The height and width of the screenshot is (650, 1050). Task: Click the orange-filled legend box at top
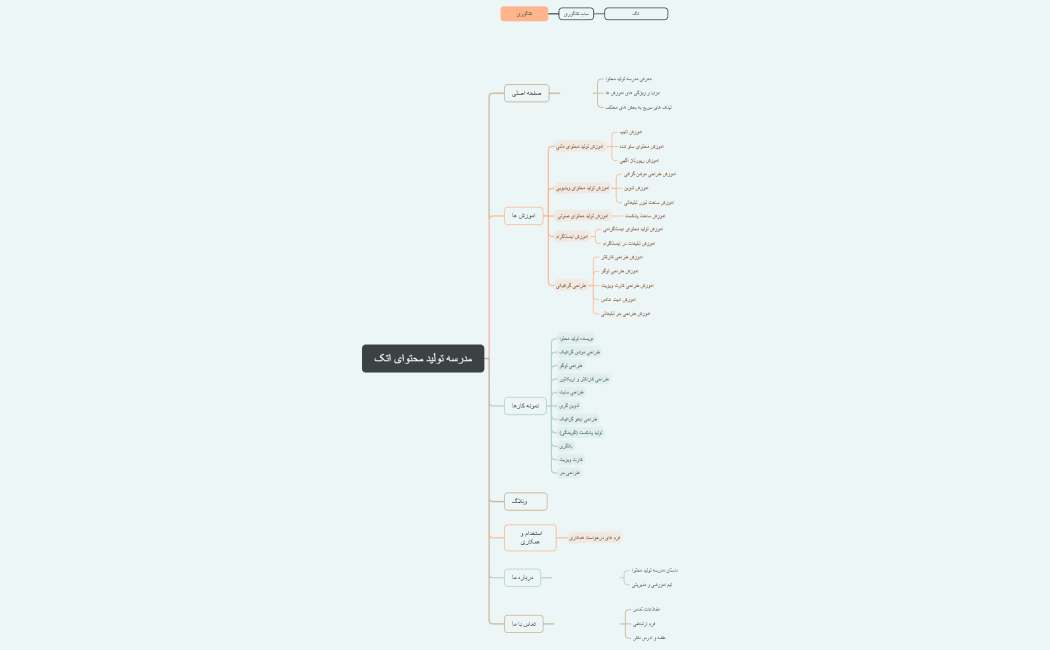524,14
